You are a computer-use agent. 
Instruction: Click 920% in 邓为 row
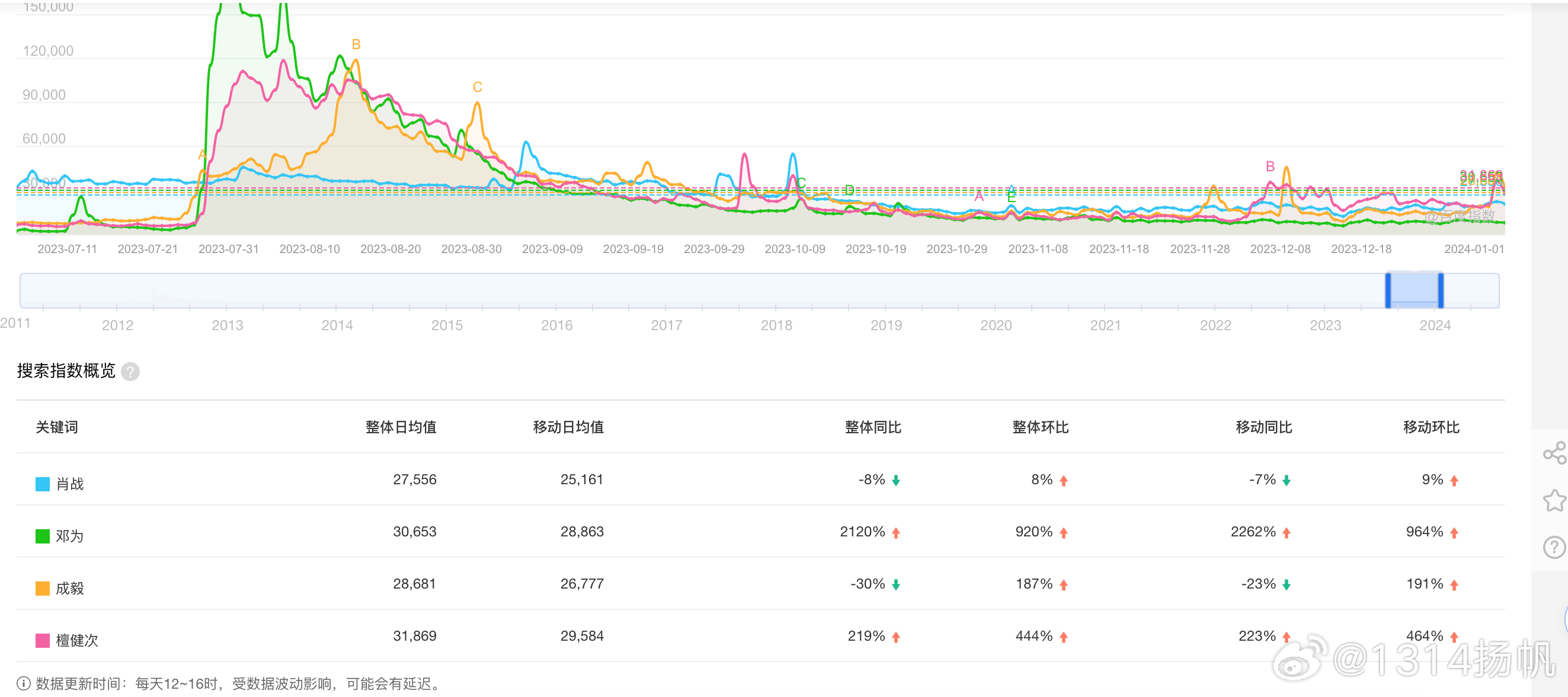tap(1034, 532)
